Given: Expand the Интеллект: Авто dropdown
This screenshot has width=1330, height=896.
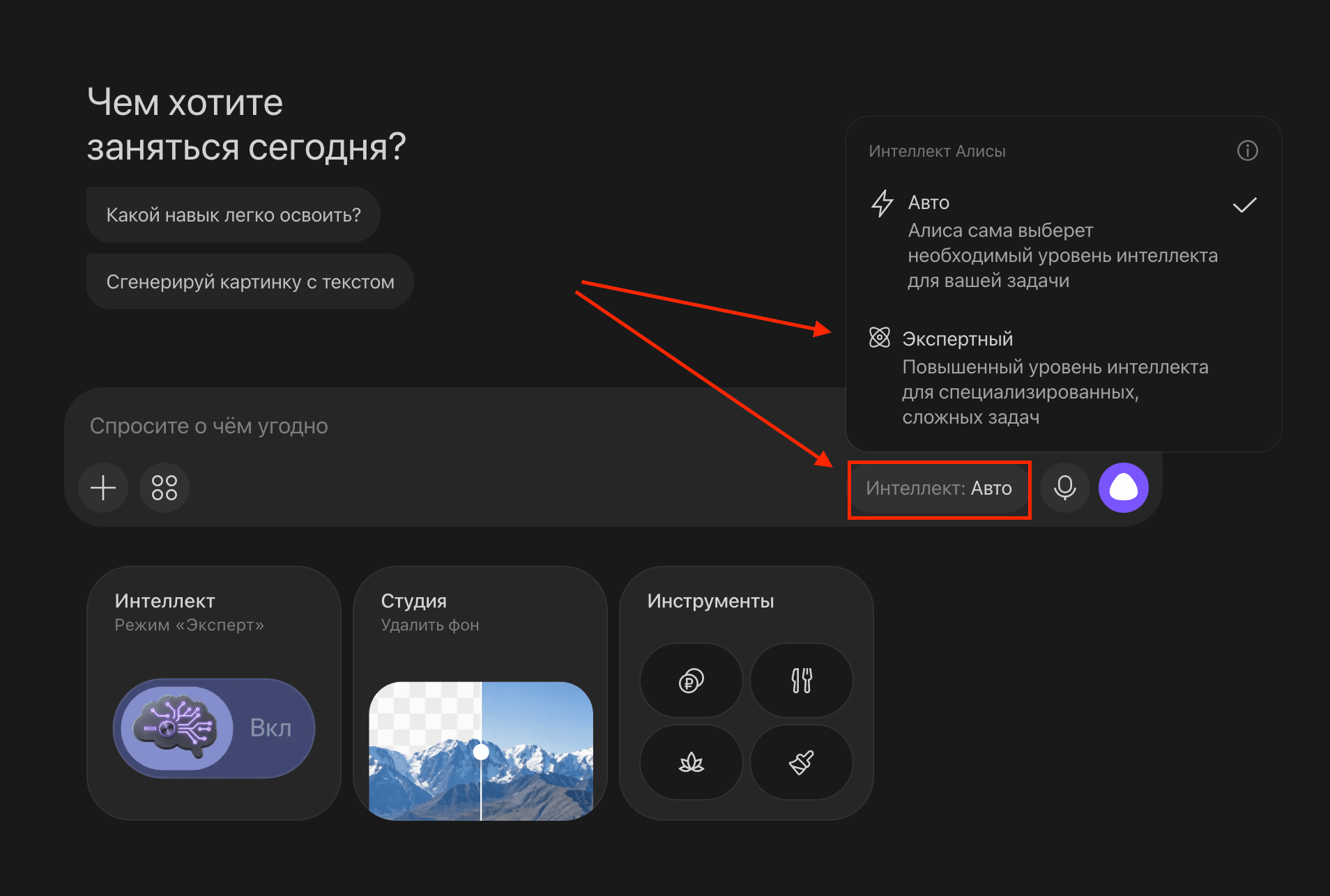Looking at the screenshot, I should click(939, 488).
